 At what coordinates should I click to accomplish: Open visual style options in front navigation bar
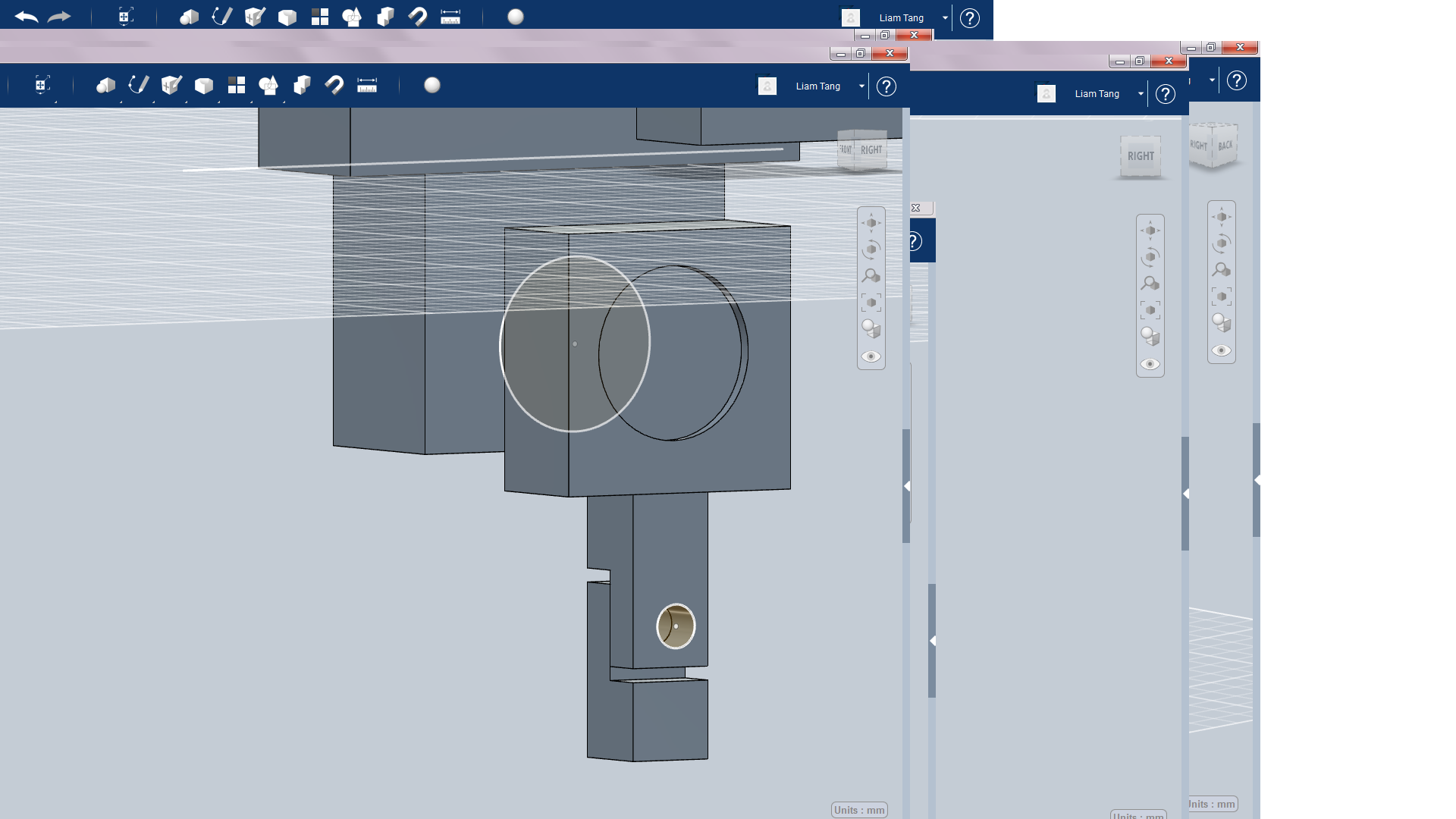coord(871,329)
